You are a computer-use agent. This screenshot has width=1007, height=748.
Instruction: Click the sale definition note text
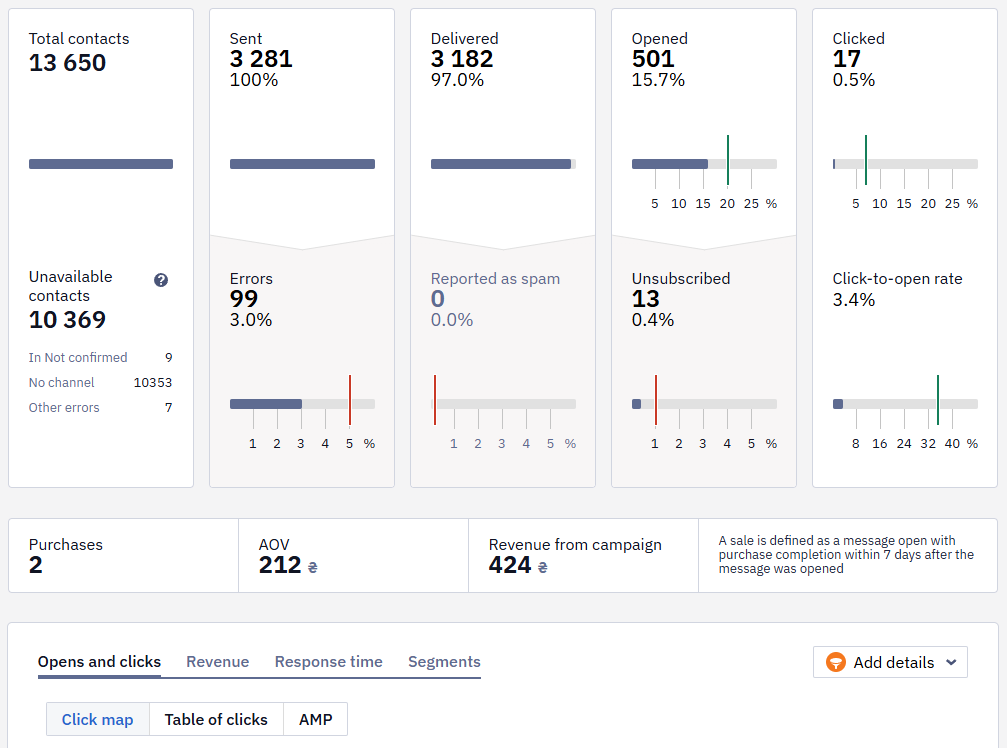click(846, 555)
